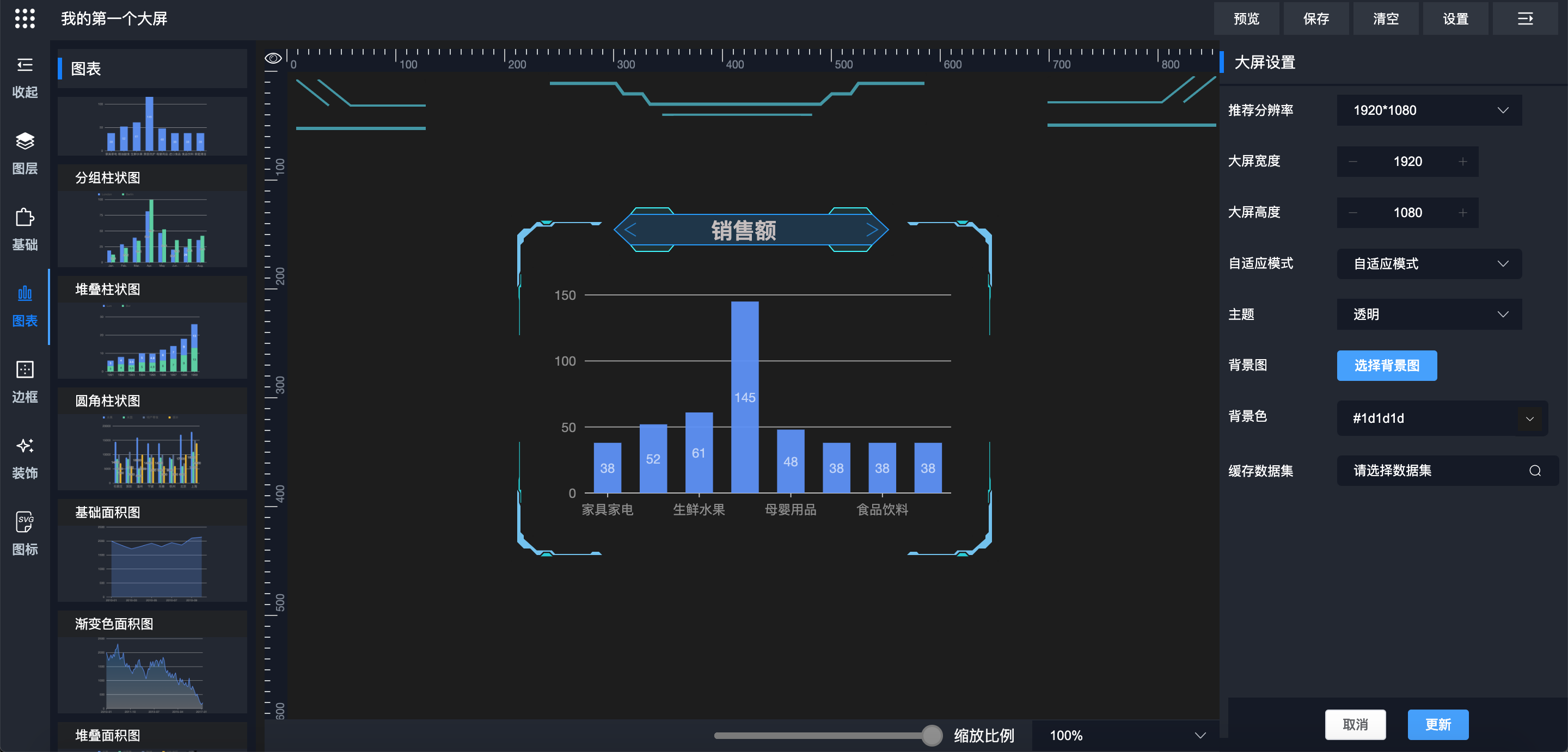
Task: Click 预览 in the top menu
Action: [x=1246, y=19]
